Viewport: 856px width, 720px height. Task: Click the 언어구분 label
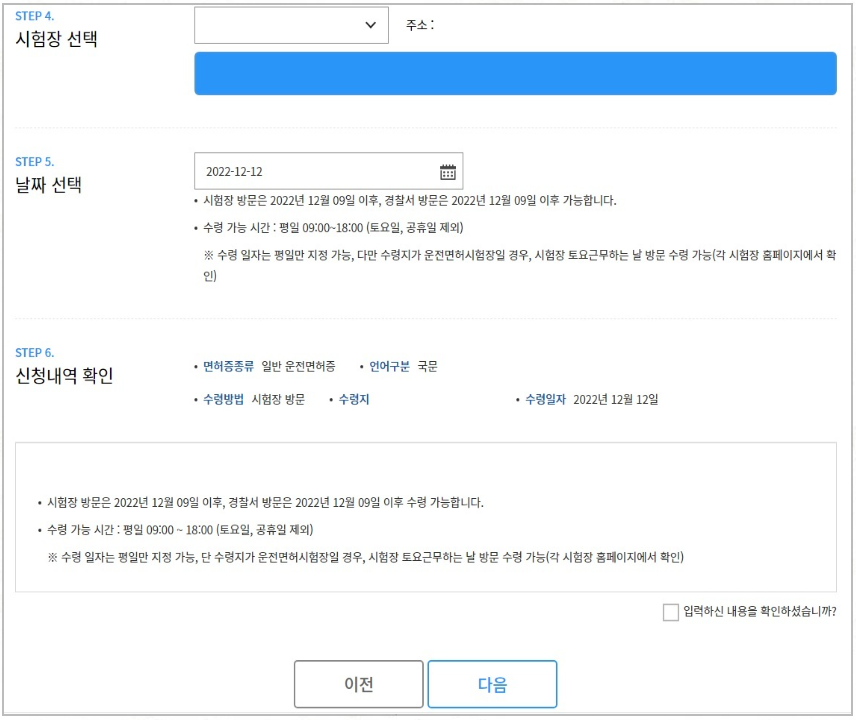[x=389, y=366]
